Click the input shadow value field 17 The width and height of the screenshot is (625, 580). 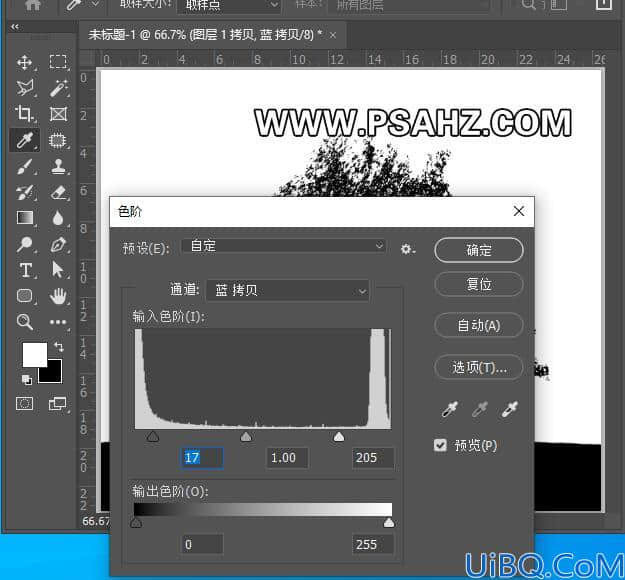click(x=202, y=458)
